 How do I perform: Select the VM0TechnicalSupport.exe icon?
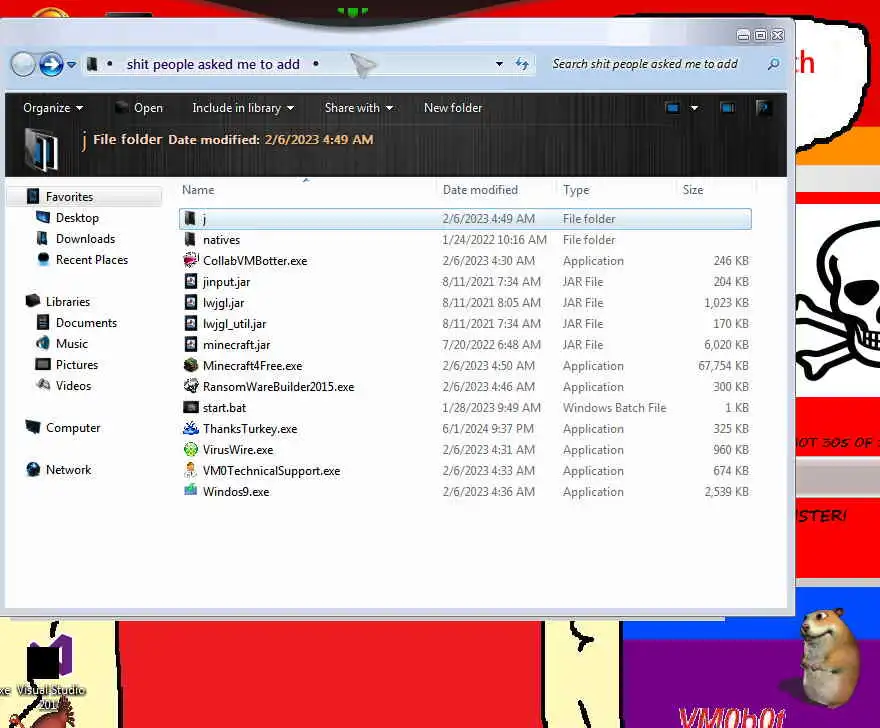click(x=191, y=471)
